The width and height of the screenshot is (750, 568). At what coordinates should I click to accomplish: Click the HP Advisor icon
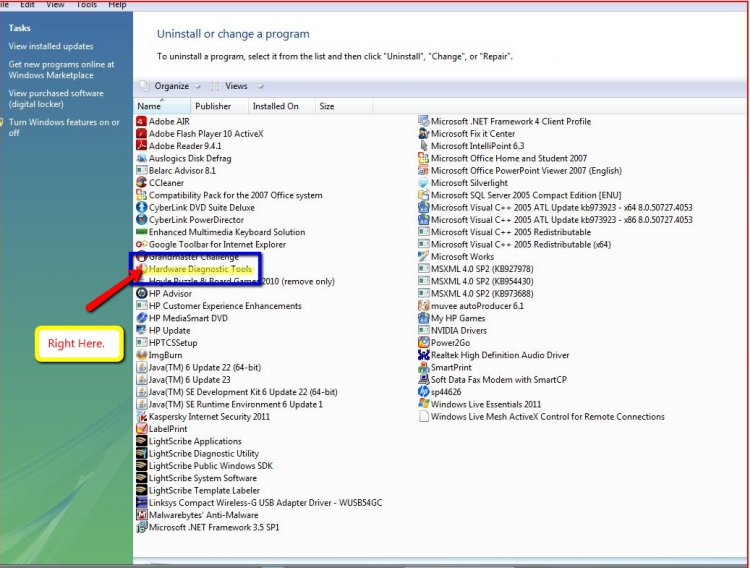click(141, 293)
